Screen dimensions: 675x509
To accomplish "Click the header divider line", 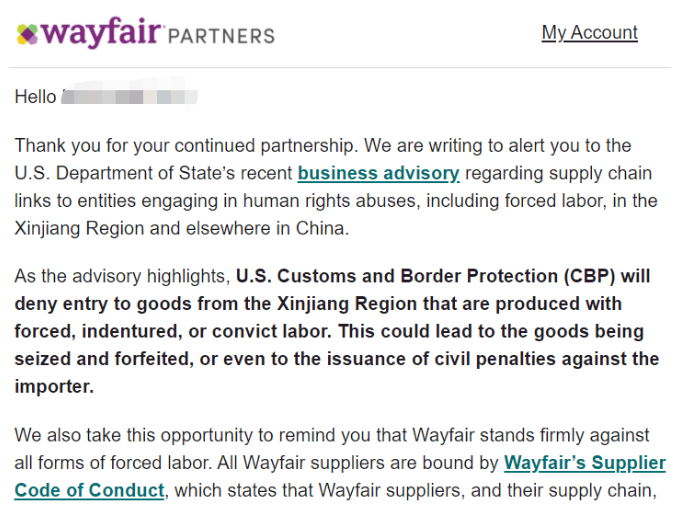I will 337,68.
